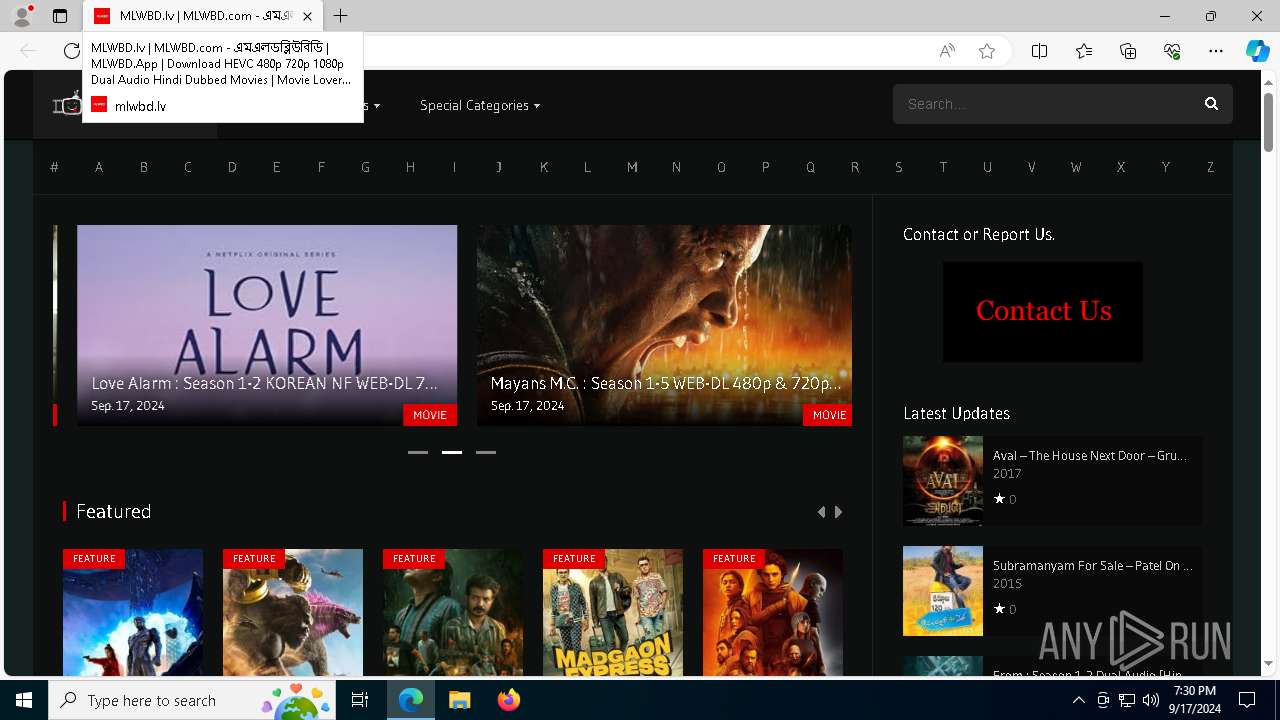Open the browser profile icon
This screenshot has height=720, width=1280.
(22, 16)
